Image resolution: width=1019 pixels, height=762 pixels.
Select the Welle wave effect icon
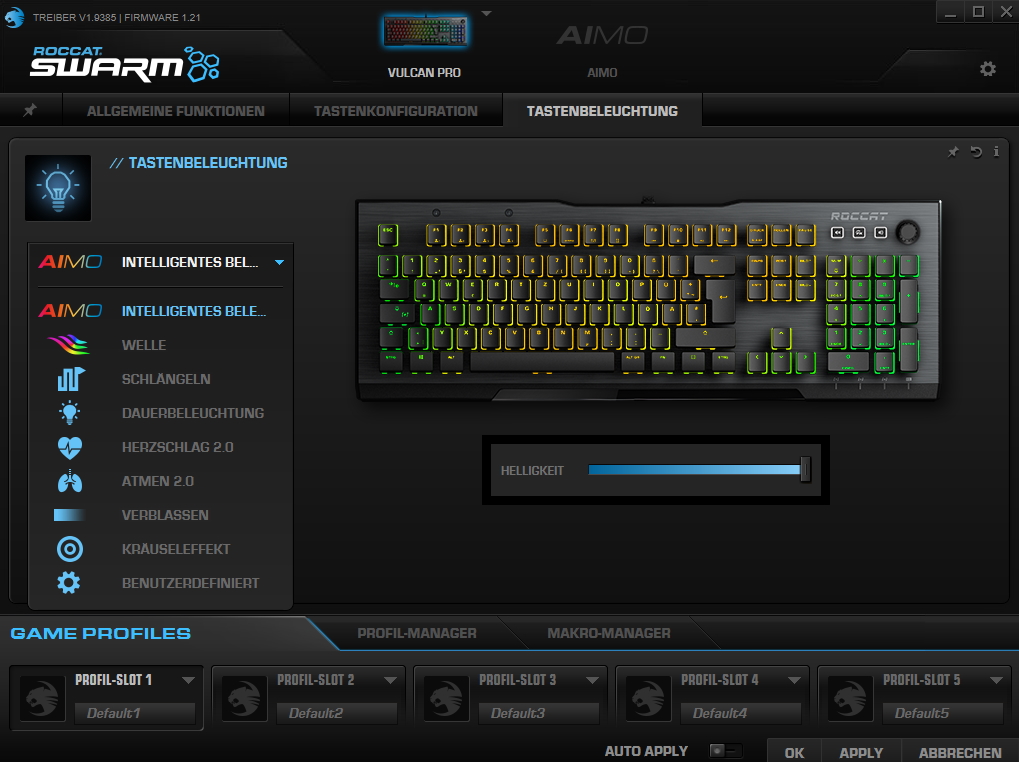pyautogui.click(x=69, y=344)
